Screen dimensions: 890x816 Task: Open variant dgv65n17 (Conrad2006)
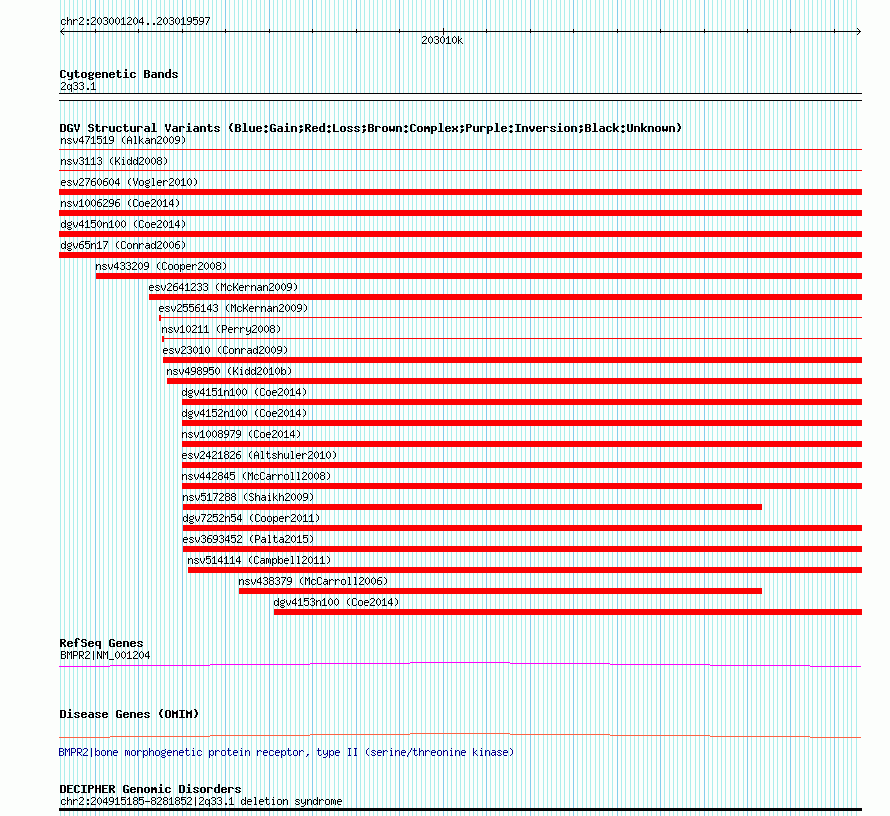click(123, 245)
